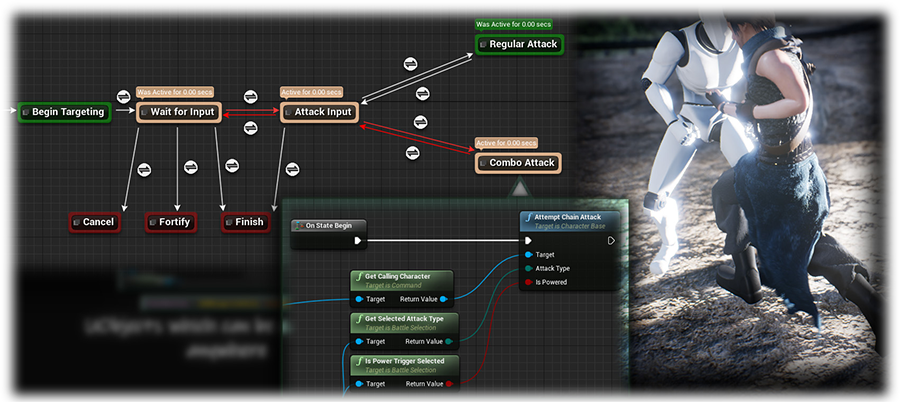Select the Begin Targeting state node
This screenshot has width=900, height=402.
pos(64,112)
